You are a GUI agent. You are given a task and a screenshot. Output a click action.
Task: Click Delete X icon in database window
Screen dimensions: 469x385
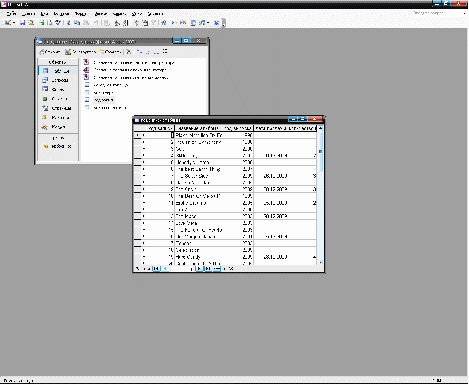[129, 52]
